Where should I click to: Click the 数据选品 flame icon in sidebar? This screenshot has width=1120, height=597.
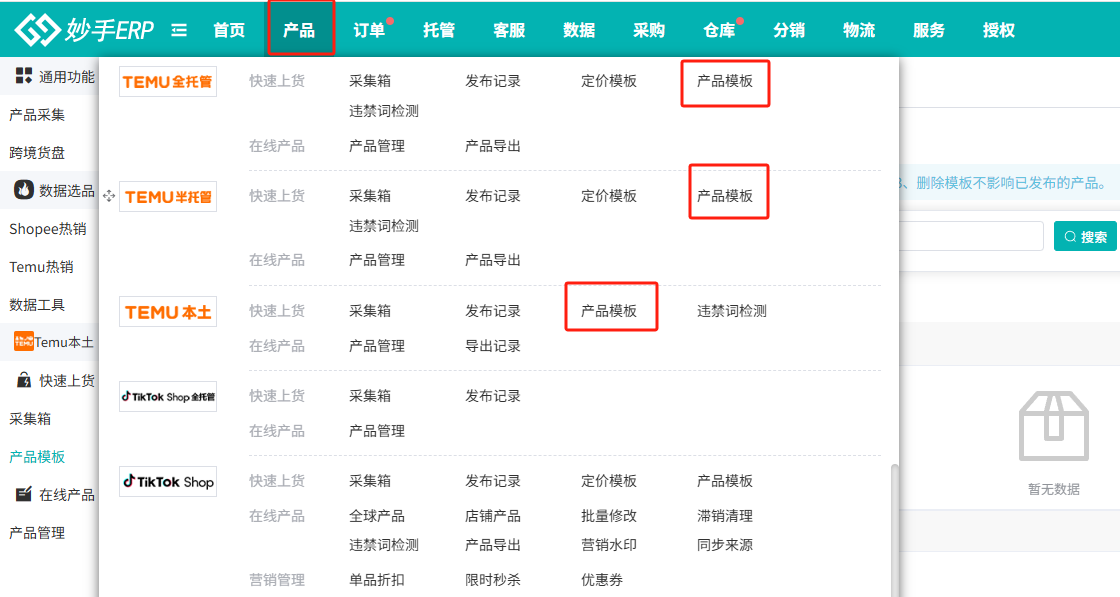pos(24,190)
